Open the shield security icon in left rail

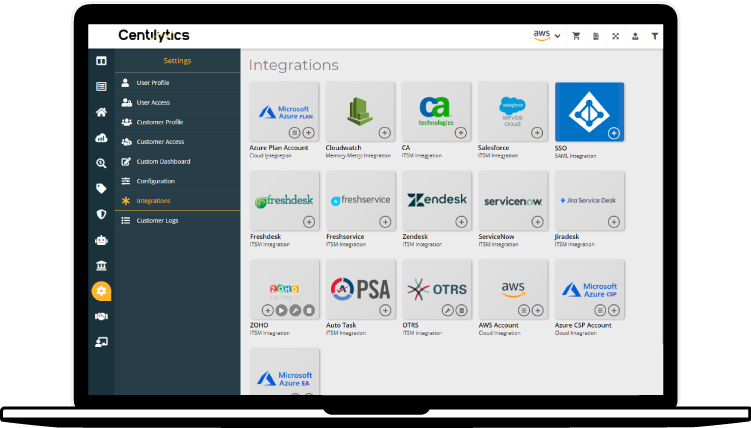(x=101, y=214)
